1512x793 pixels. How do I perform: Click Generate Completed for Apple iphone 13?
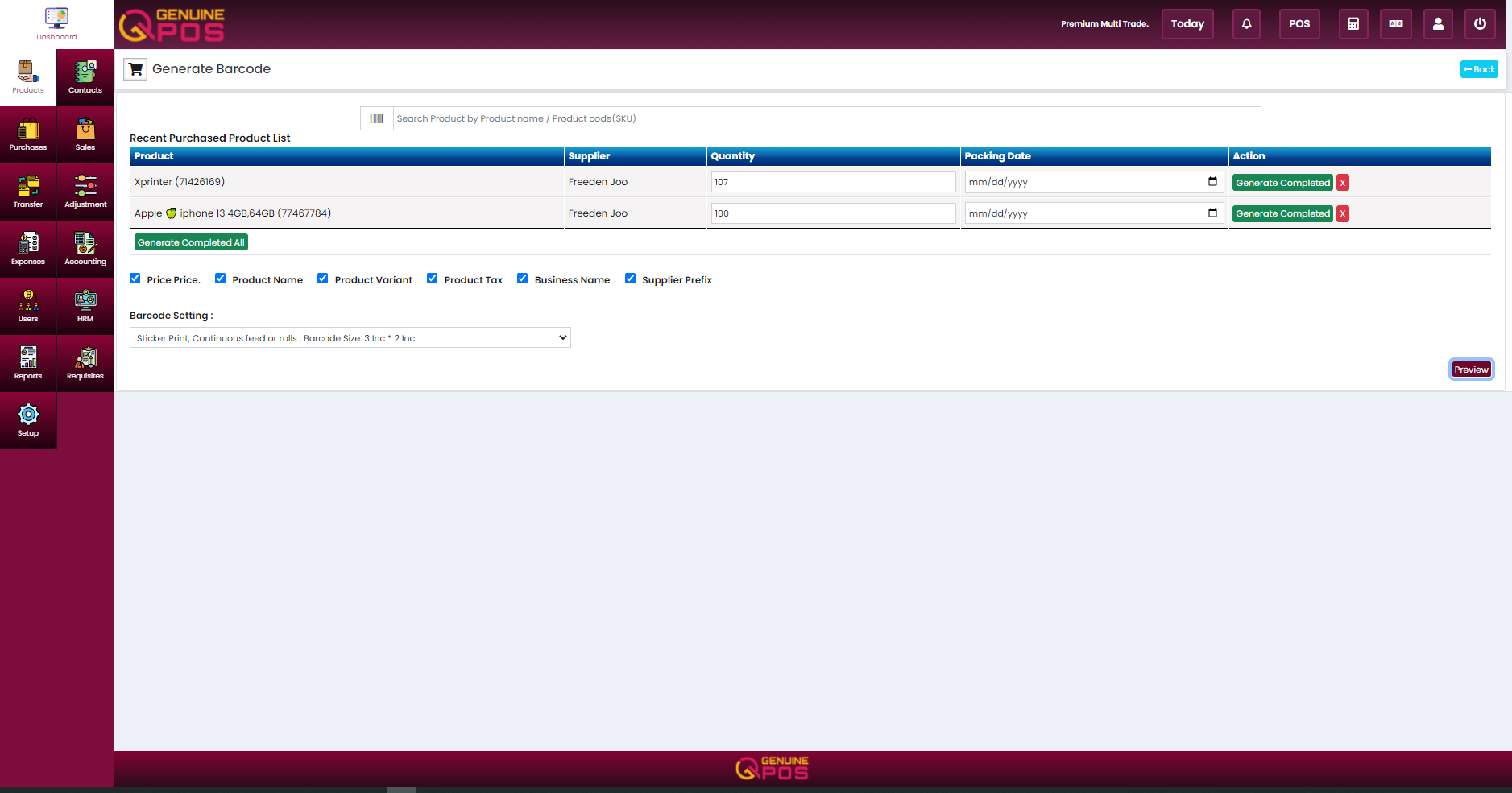[1282, 213]
